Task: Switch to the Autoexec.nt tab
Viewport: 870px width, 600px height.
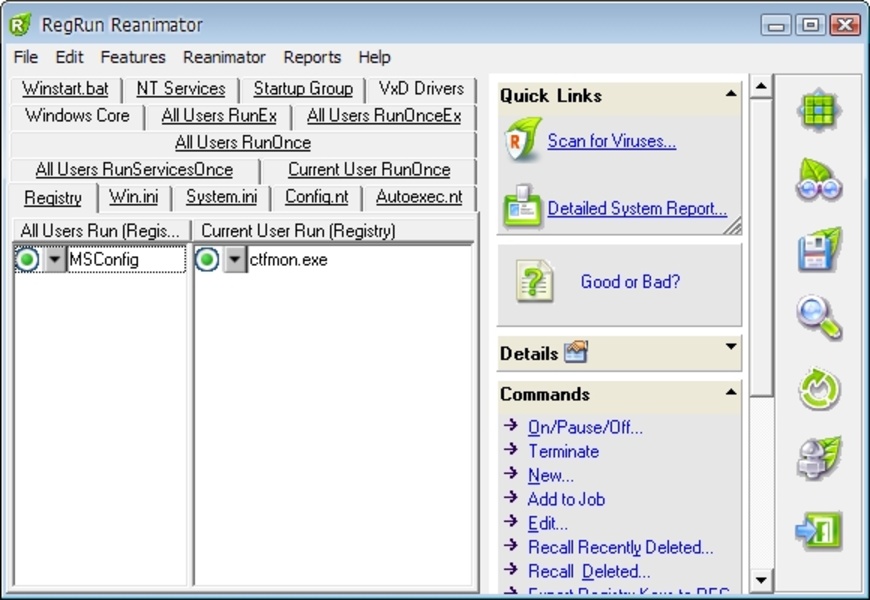Action: tap(419, 197)
